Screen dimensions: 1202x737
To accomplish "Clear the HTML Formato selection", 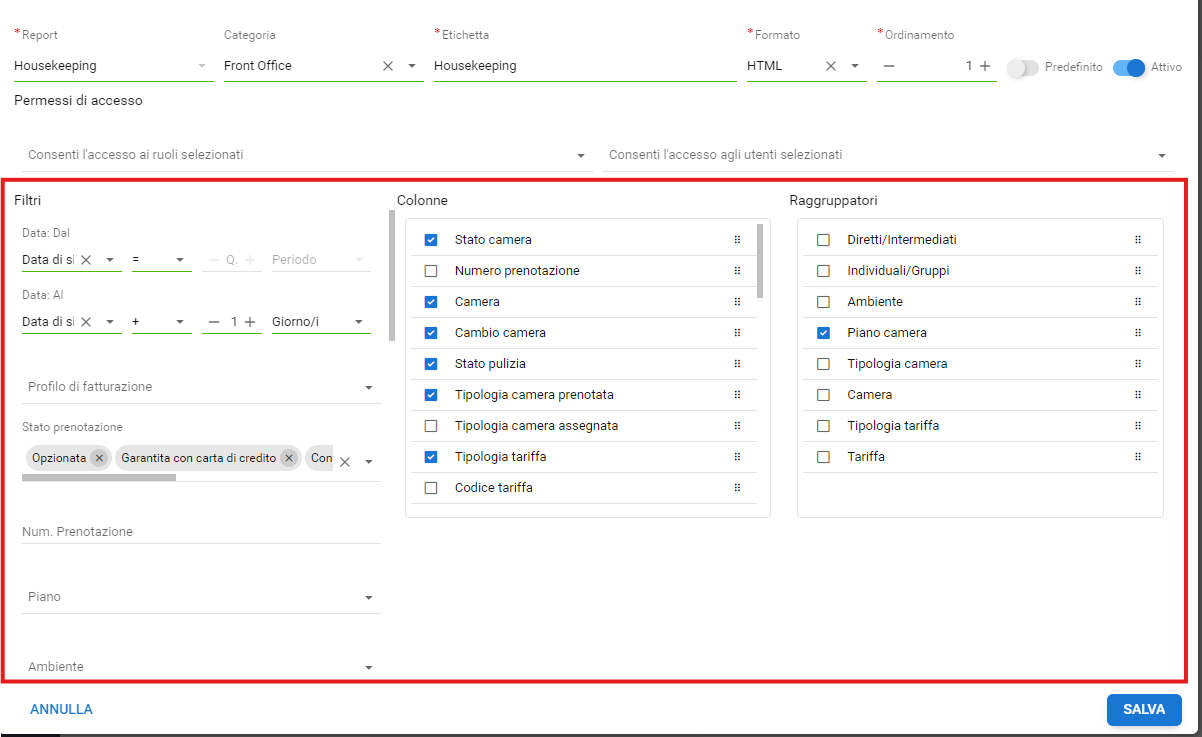I will (830, 66).
